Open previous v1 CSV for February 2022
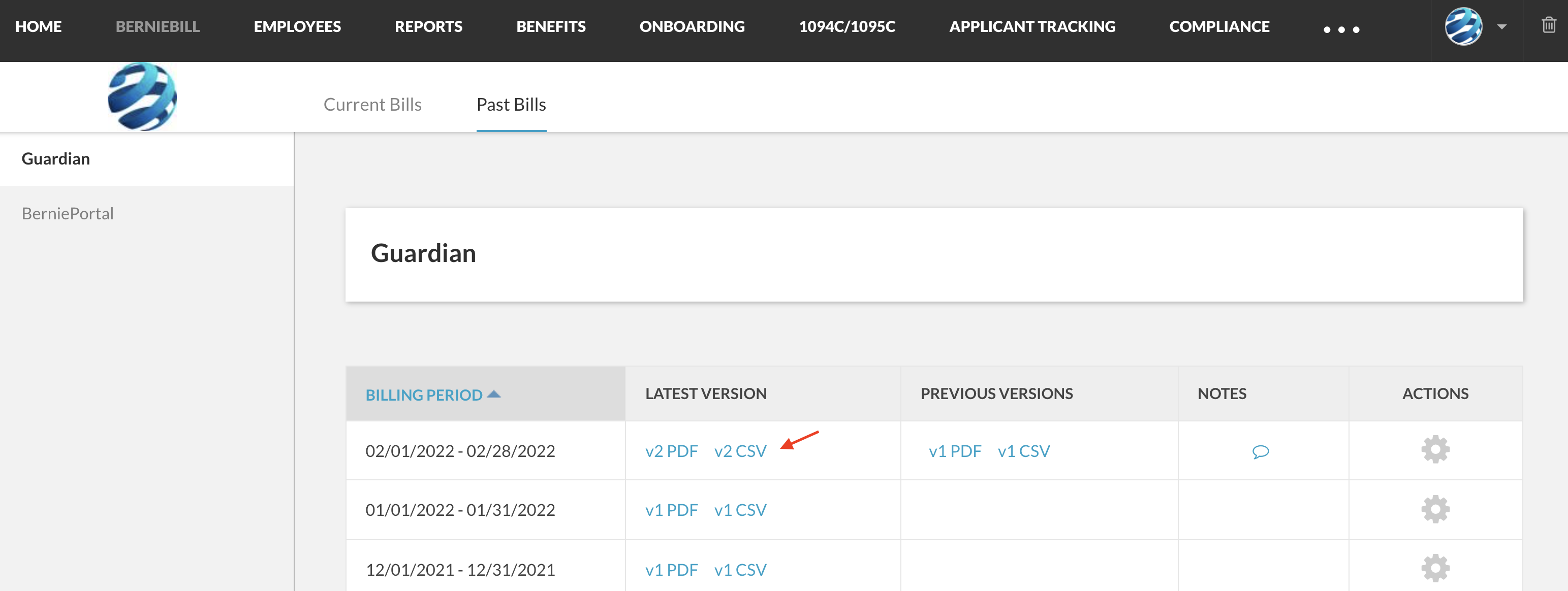This screenshot has width=1568, height=591. 1024,451
